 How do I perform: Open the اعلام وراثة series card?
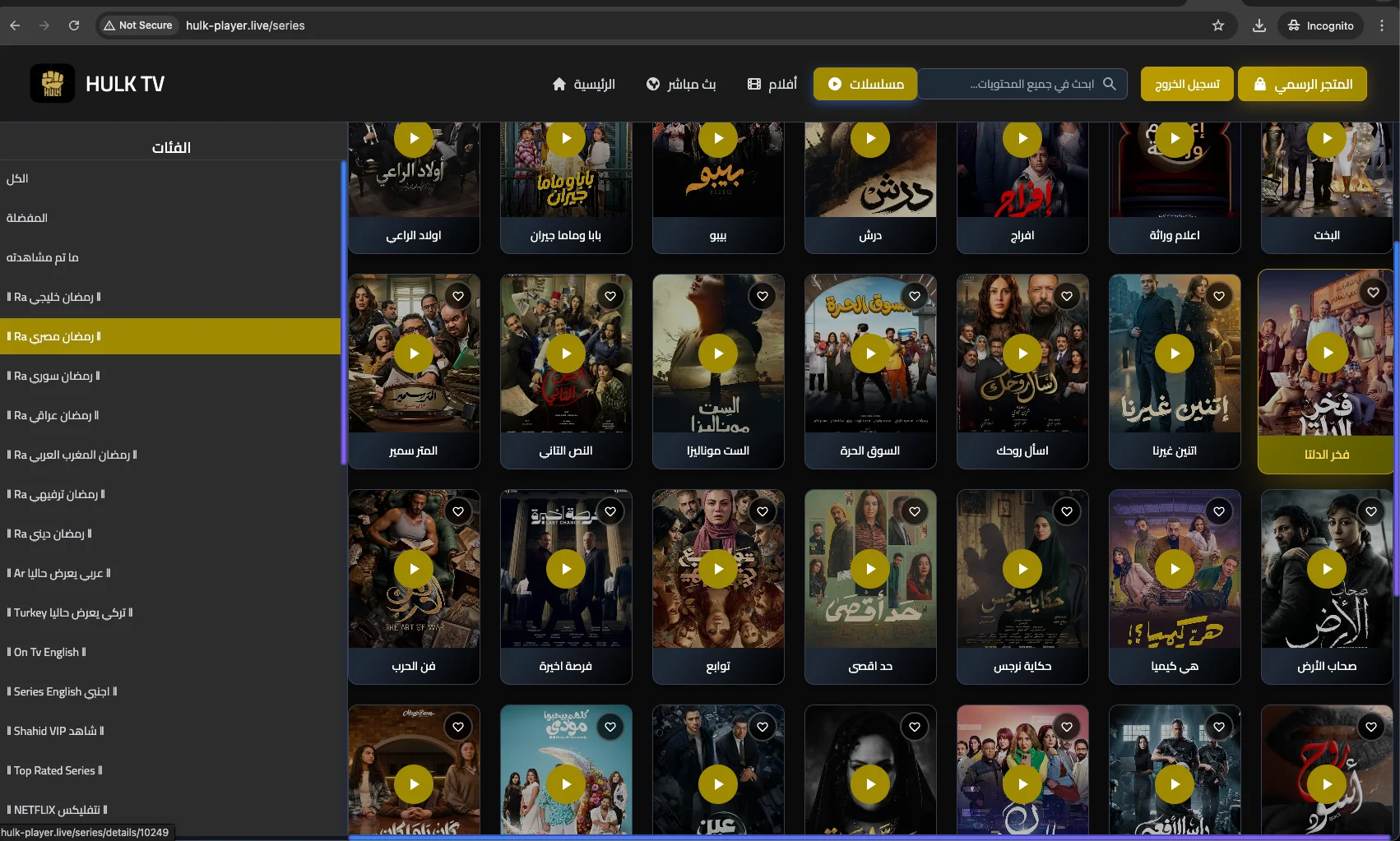(1175, 187)
